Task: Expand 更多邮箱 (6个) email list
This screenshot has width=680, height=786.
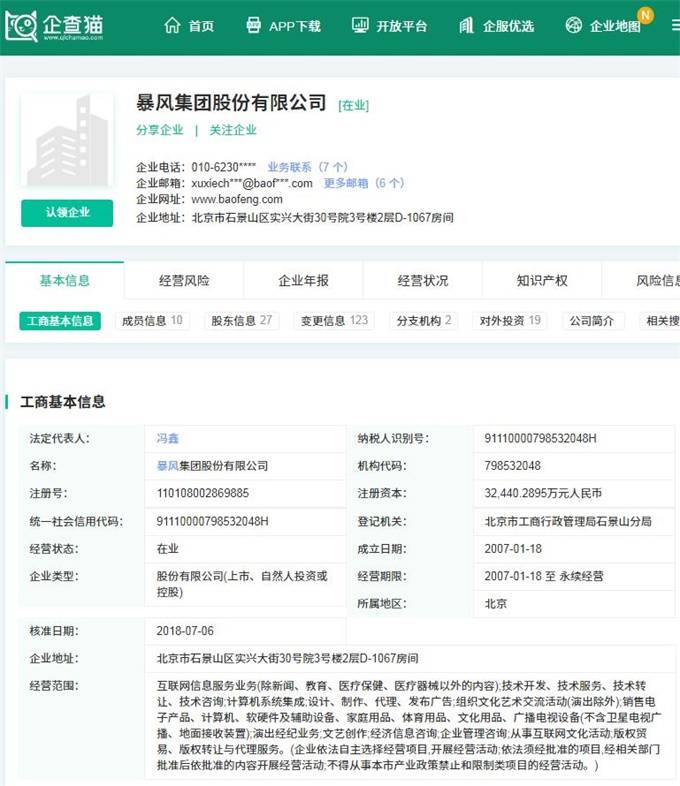Action: tap(363, 183)
